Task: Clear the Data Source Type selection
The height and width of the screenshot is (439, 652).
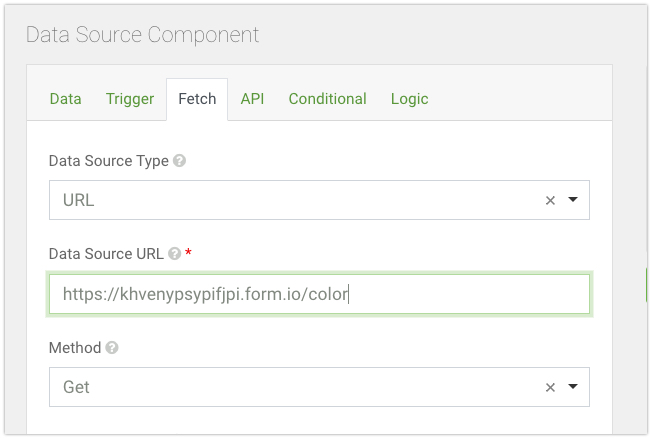Action: coord(550,200)
